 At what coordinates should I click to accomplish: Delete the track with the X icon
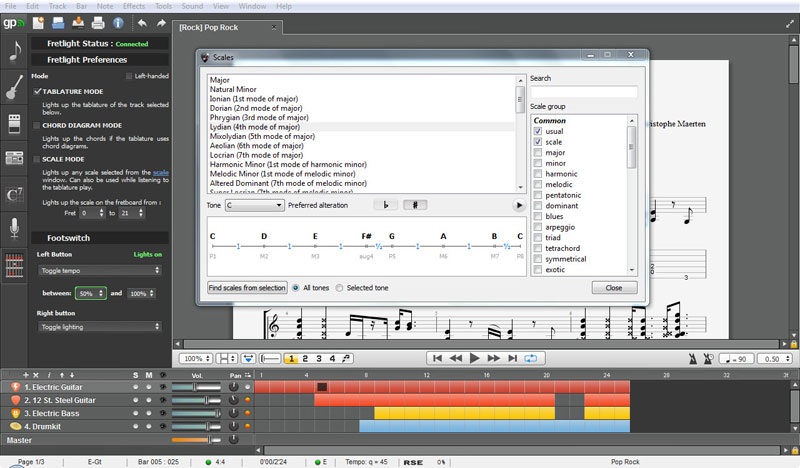[36, 375]
